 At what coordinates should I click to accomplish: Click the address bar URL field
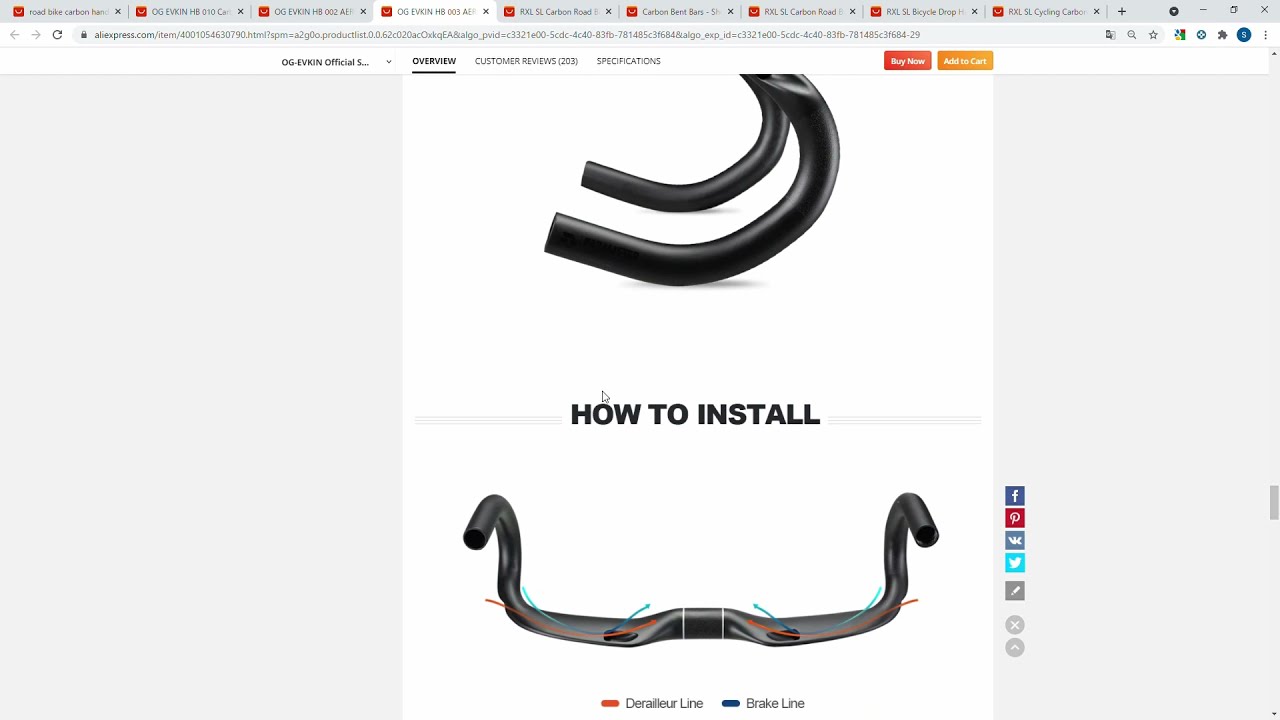[590, 35]
